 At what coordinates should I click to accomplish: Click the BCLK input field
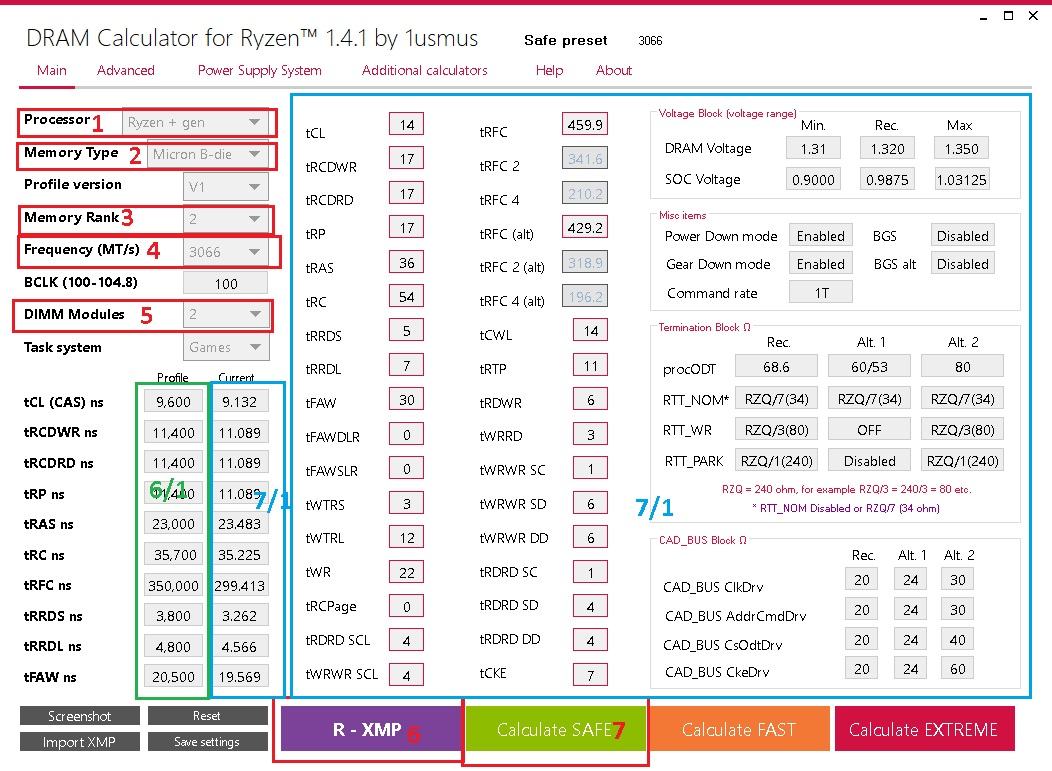pyautogui.click(x=225, y=284)
